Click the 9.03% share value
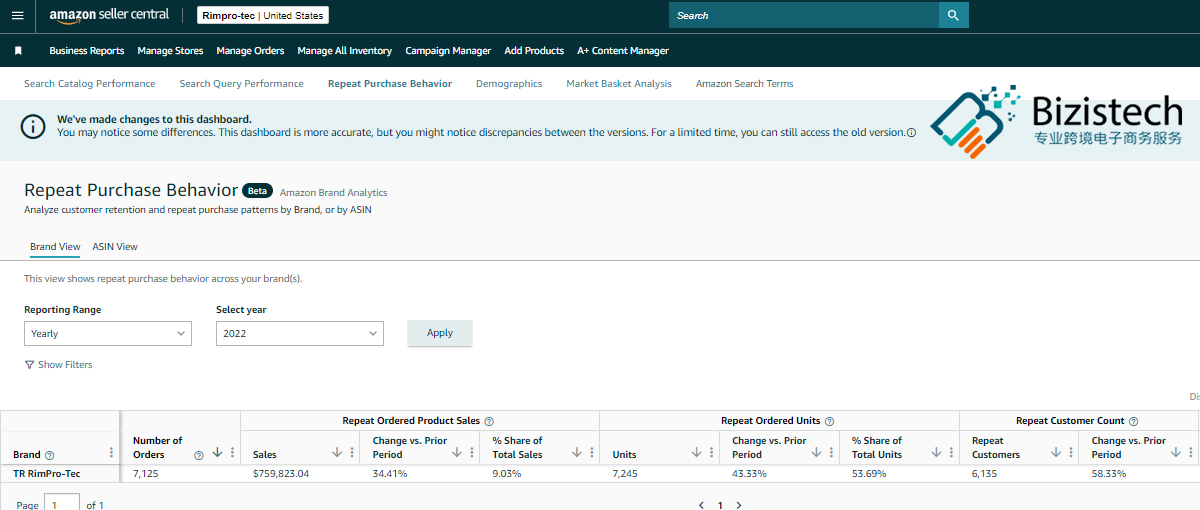 pos(507,473)
